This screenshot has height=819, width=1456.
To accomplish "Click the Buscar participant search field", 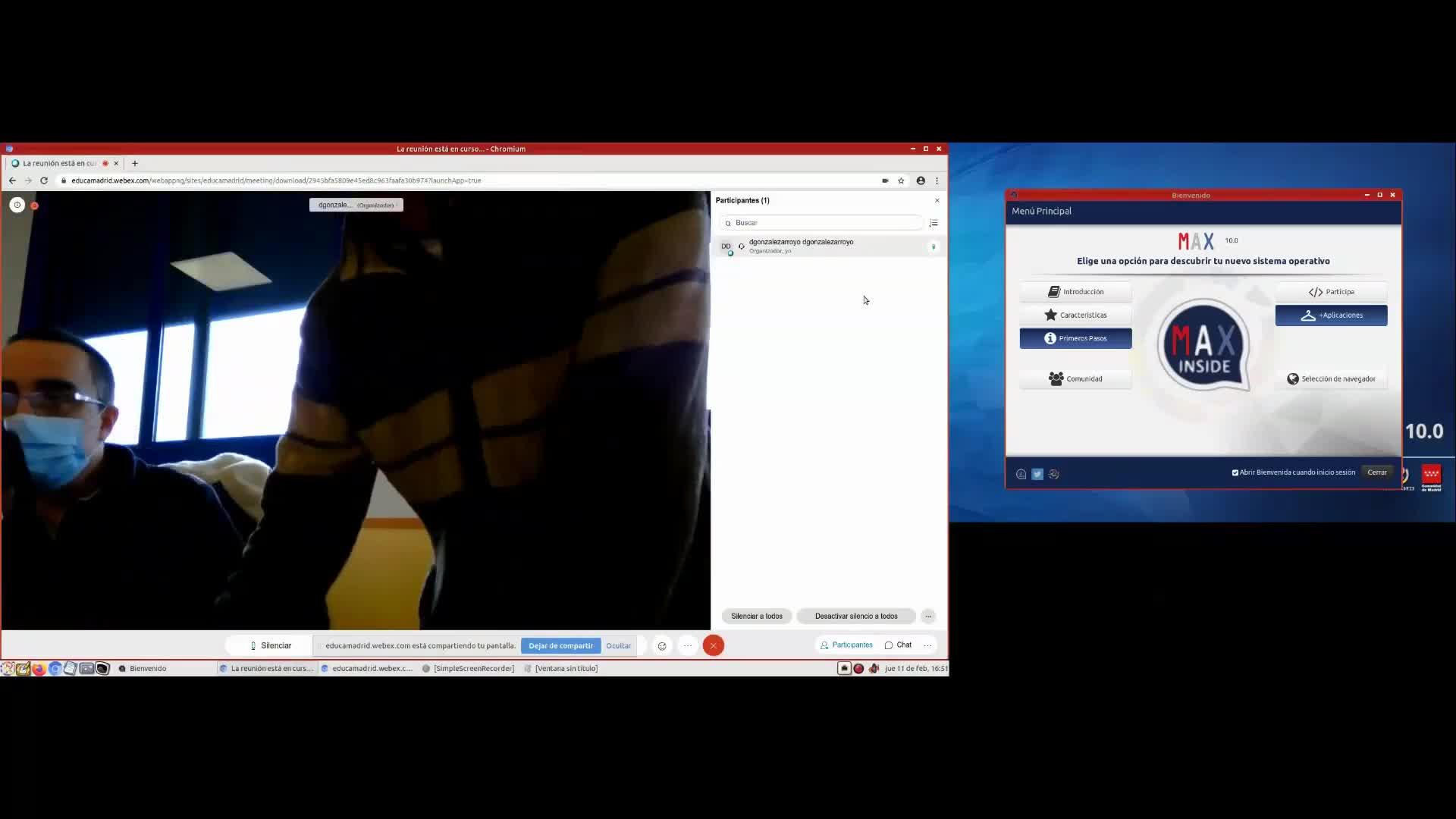I will 823,223.
